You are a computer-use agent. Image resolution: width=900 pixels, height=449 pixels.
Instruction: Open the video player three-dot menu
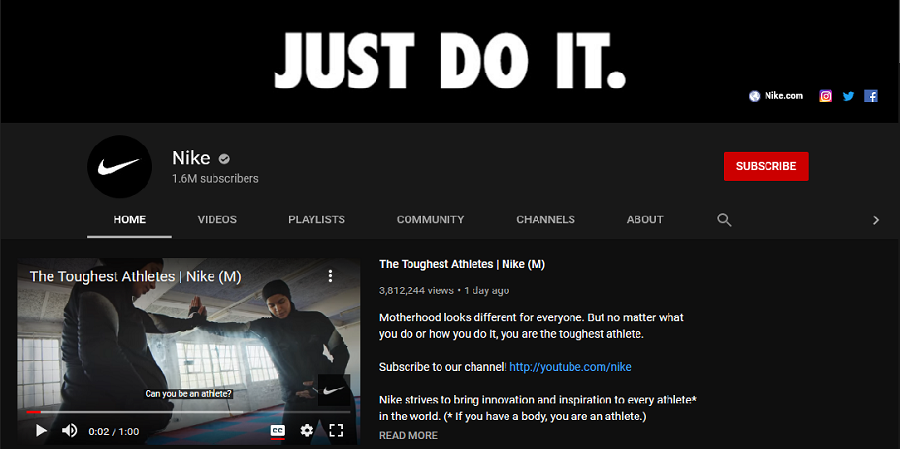(330, 276)
